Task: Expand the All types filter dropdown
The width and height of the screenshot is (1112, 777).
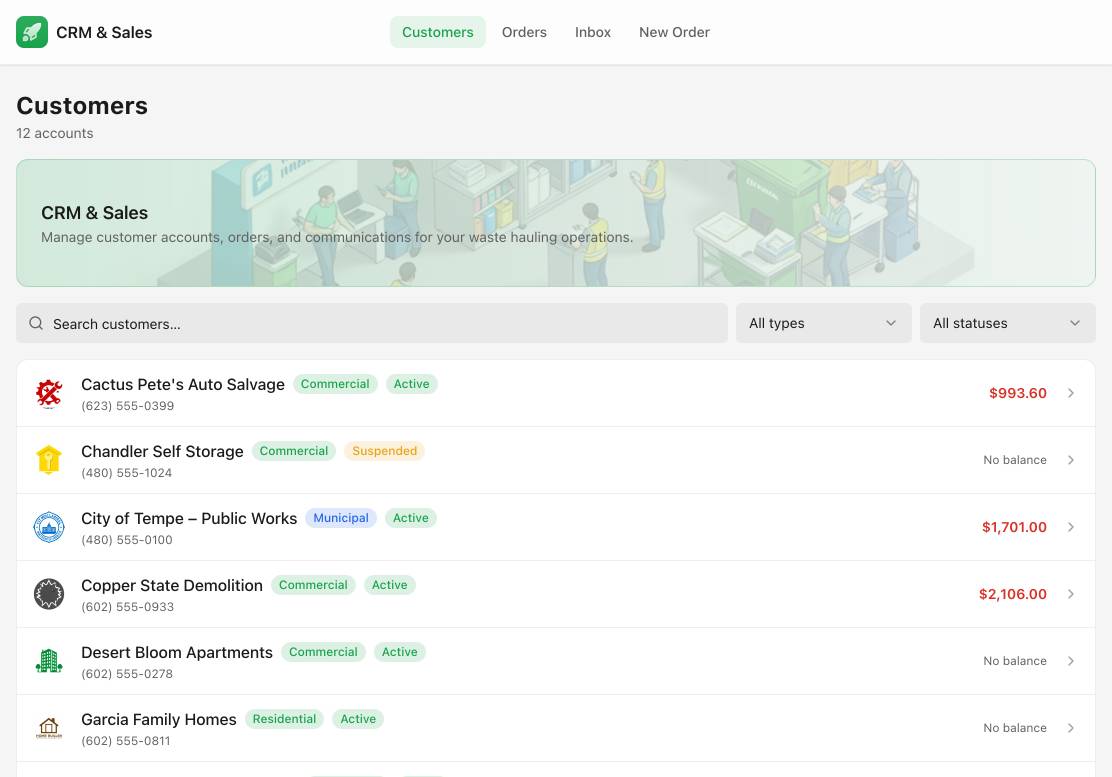Action: (823, 323)
